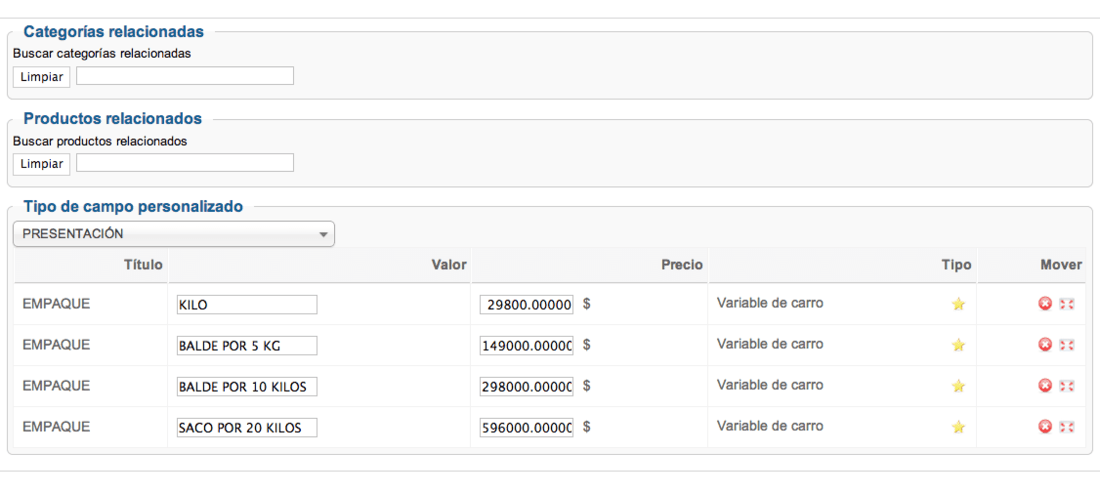Focus the related categories search field
This screenshot has width=1100, height=493.
[185, 76]
